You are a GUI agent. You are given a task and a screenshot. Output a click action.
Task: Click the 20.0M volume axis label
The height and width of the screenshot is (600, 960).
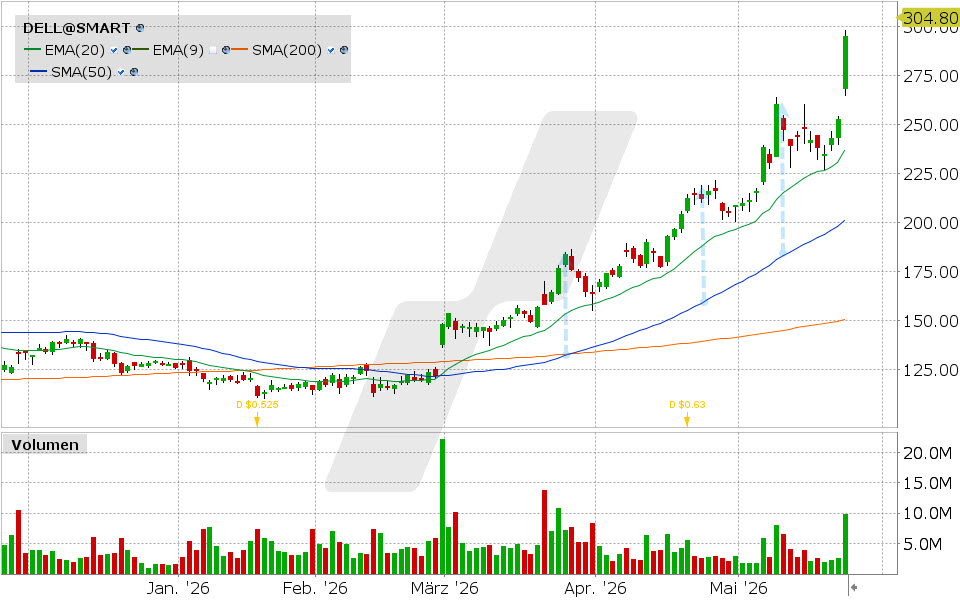928,453
